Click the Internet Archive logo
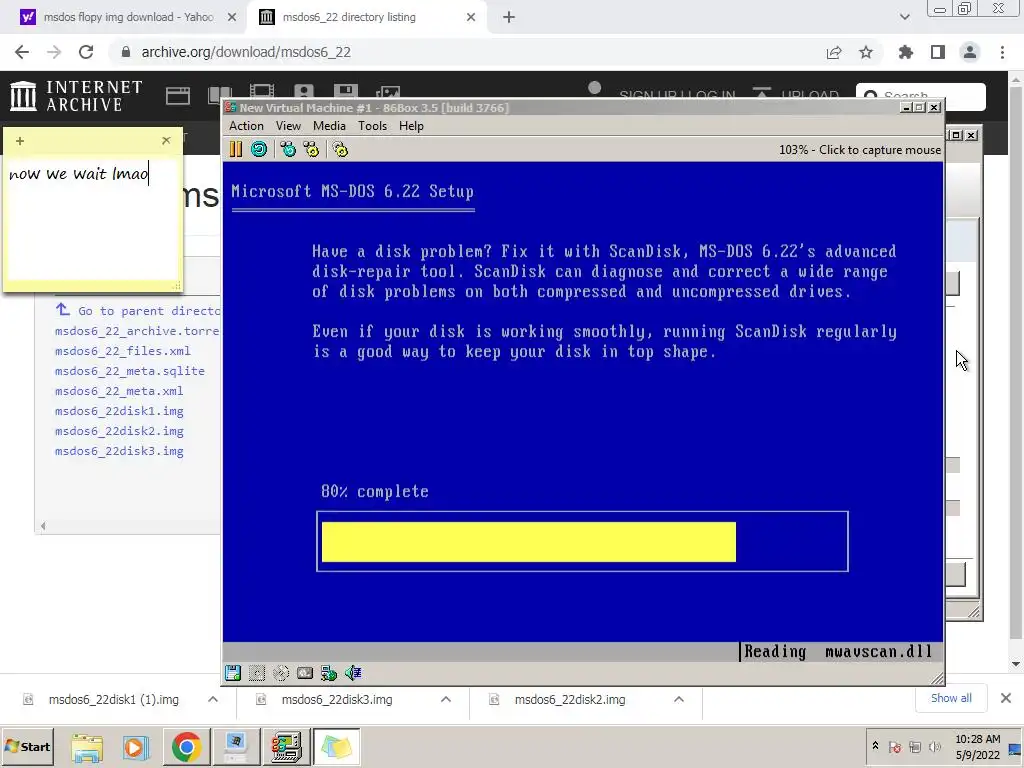Viewport: 1024px width, 768px height. [x=76, y=96]
